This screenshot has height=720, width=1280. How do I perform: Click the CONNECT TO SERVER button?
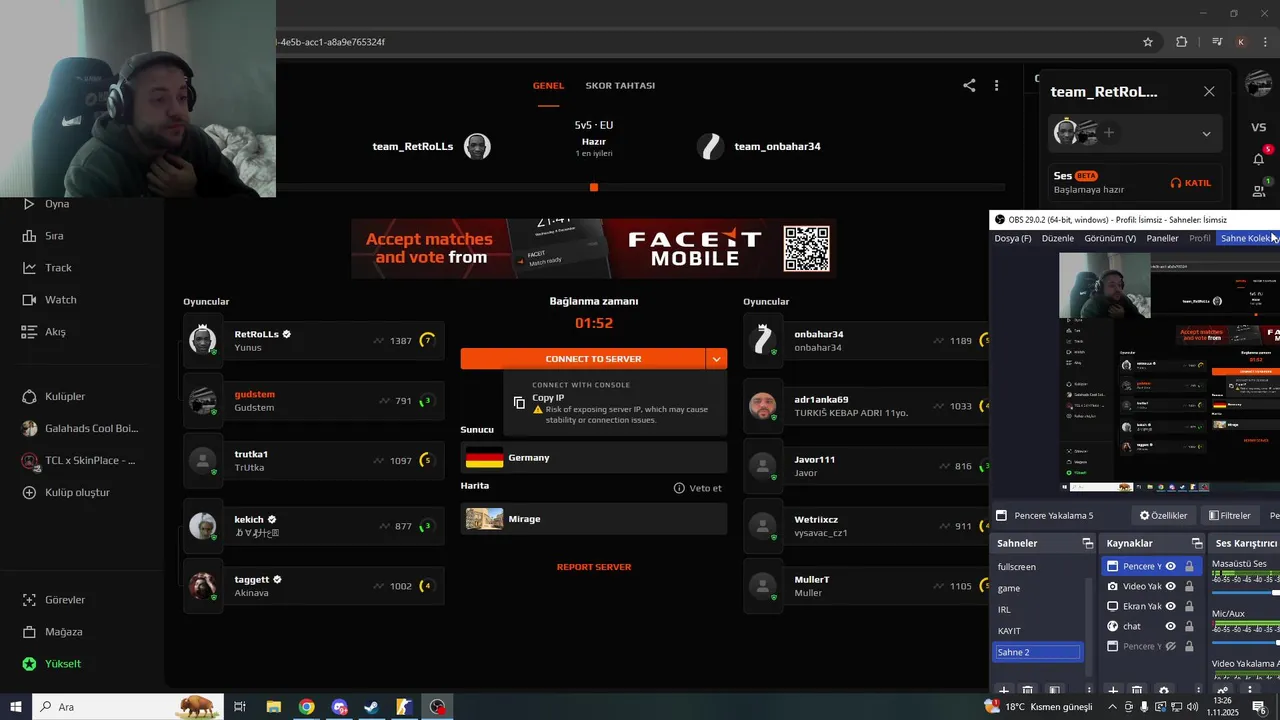(x=583, y=358)
